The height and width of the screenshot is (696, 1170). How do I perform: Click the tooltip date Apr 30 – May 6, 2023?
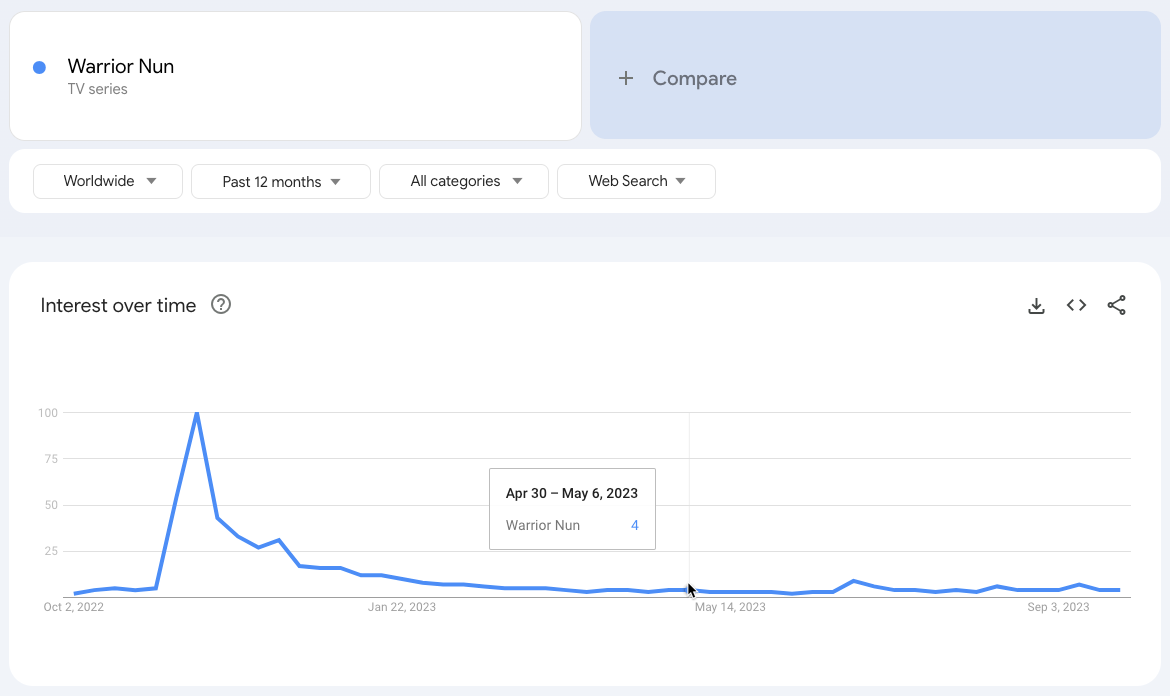click(572, 493)
